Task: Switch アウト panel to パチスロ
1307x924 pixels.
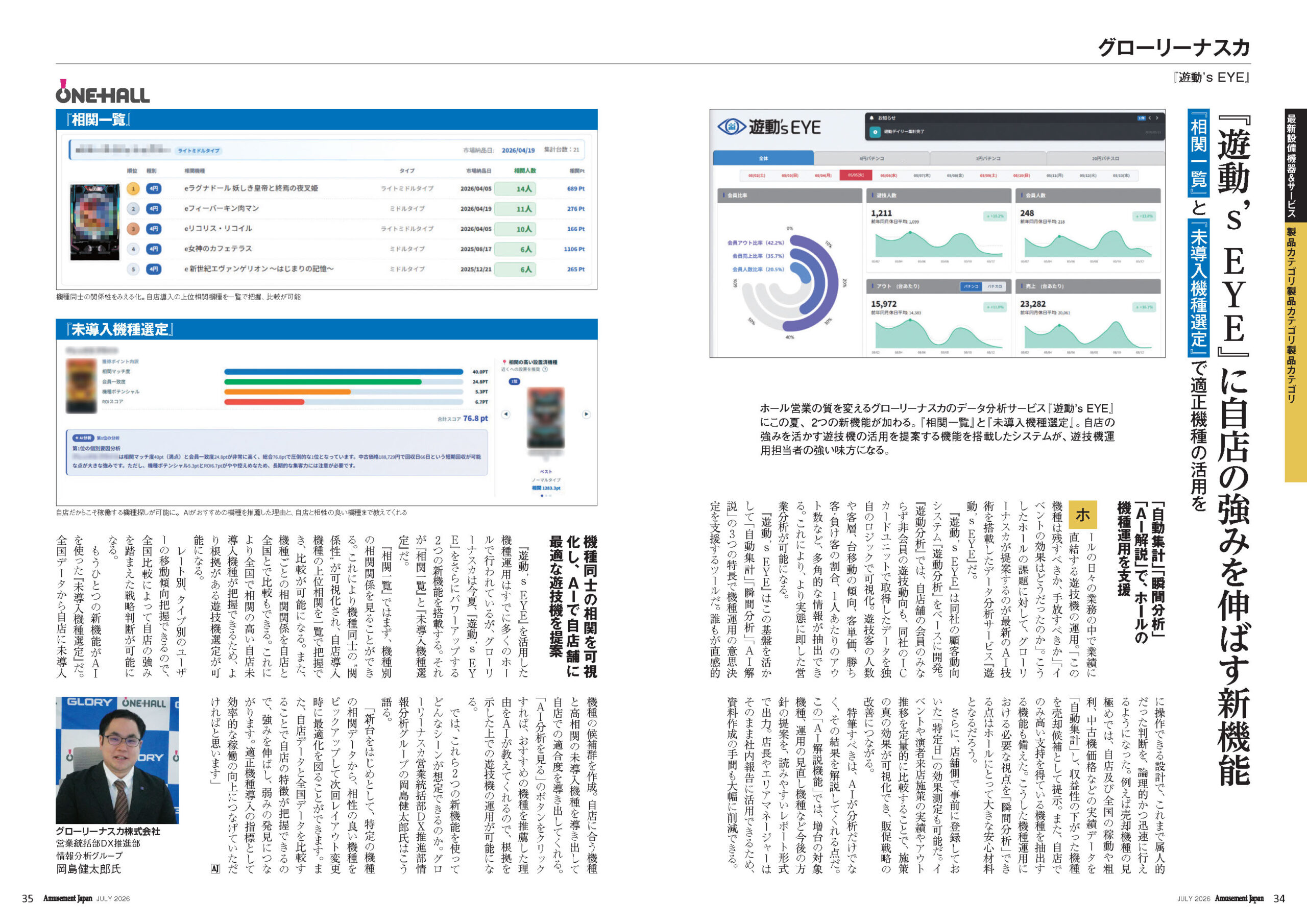Action: [995, 286]
